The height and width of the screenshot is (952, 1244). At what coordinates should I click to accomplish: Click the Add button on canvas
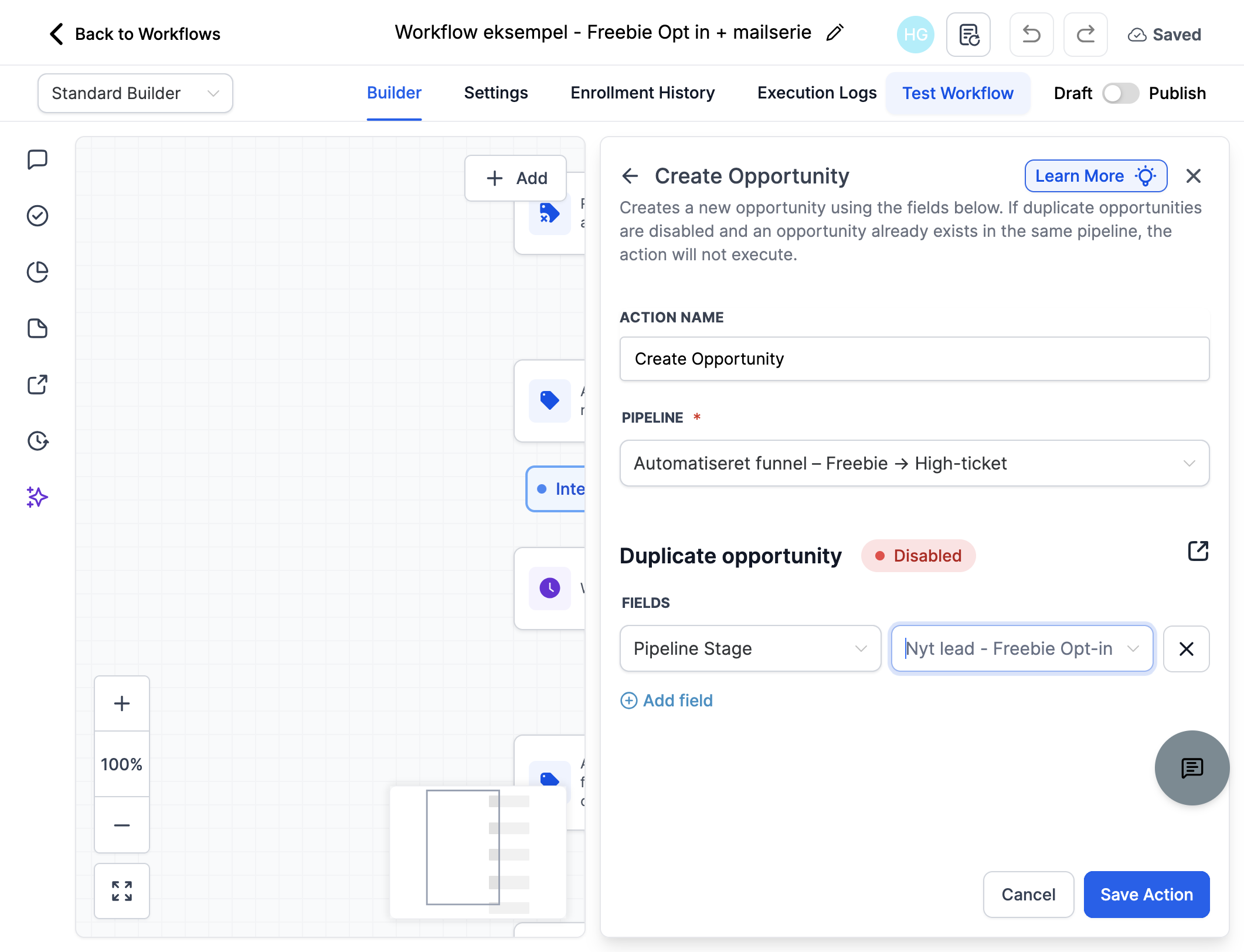(515, 178)
